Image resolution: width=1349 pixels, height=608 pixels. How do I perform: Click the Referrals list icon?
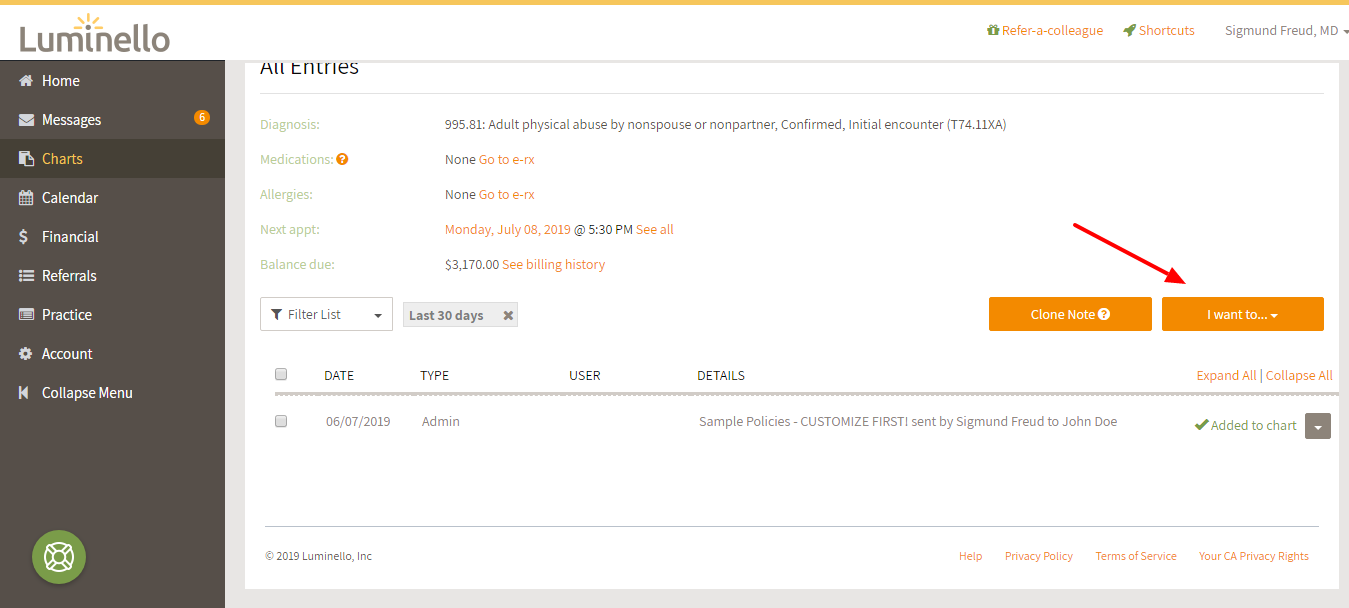tap(26, 276)
